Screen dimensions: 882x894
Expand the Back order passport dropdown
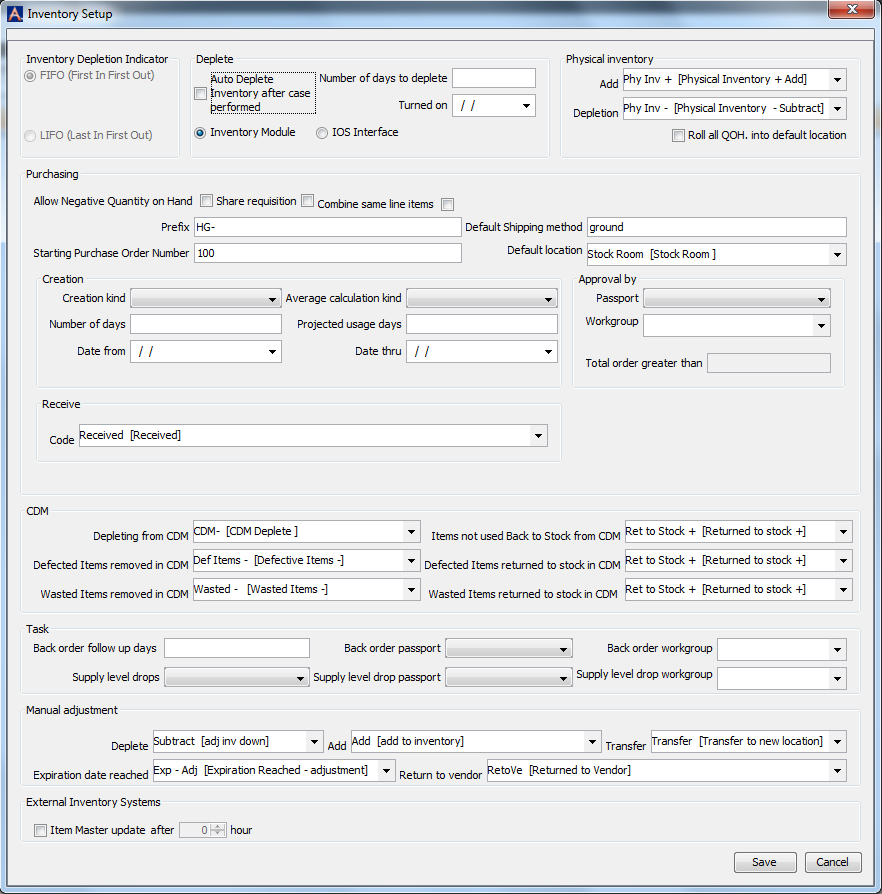[x=564, y=648]
